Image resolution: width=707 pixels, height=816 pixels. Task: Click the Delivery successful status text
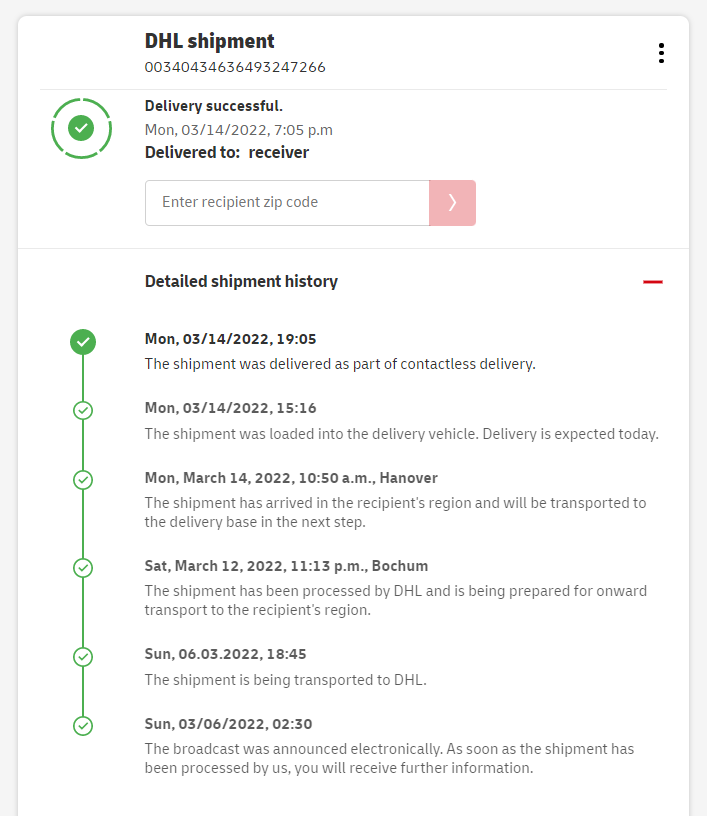tap(213, 106)
